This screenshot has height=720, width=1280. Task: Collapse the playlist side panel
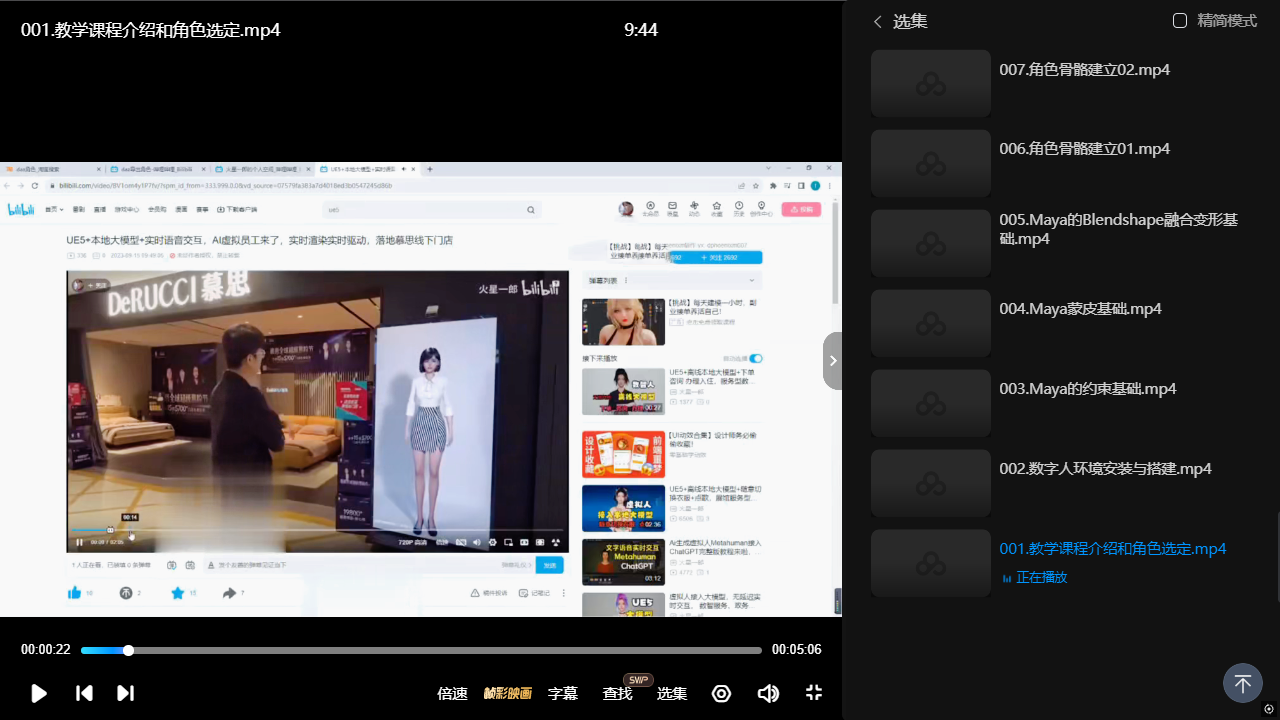832,361
